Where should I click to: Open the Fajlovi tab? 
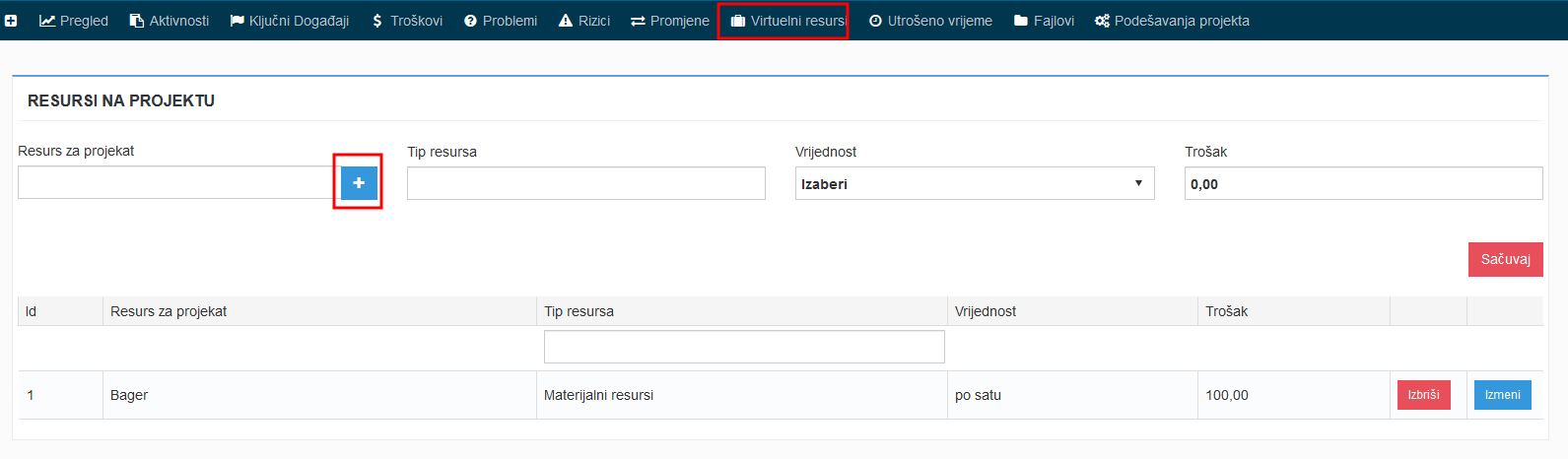pyautogui.click(x=1044, y=21)
